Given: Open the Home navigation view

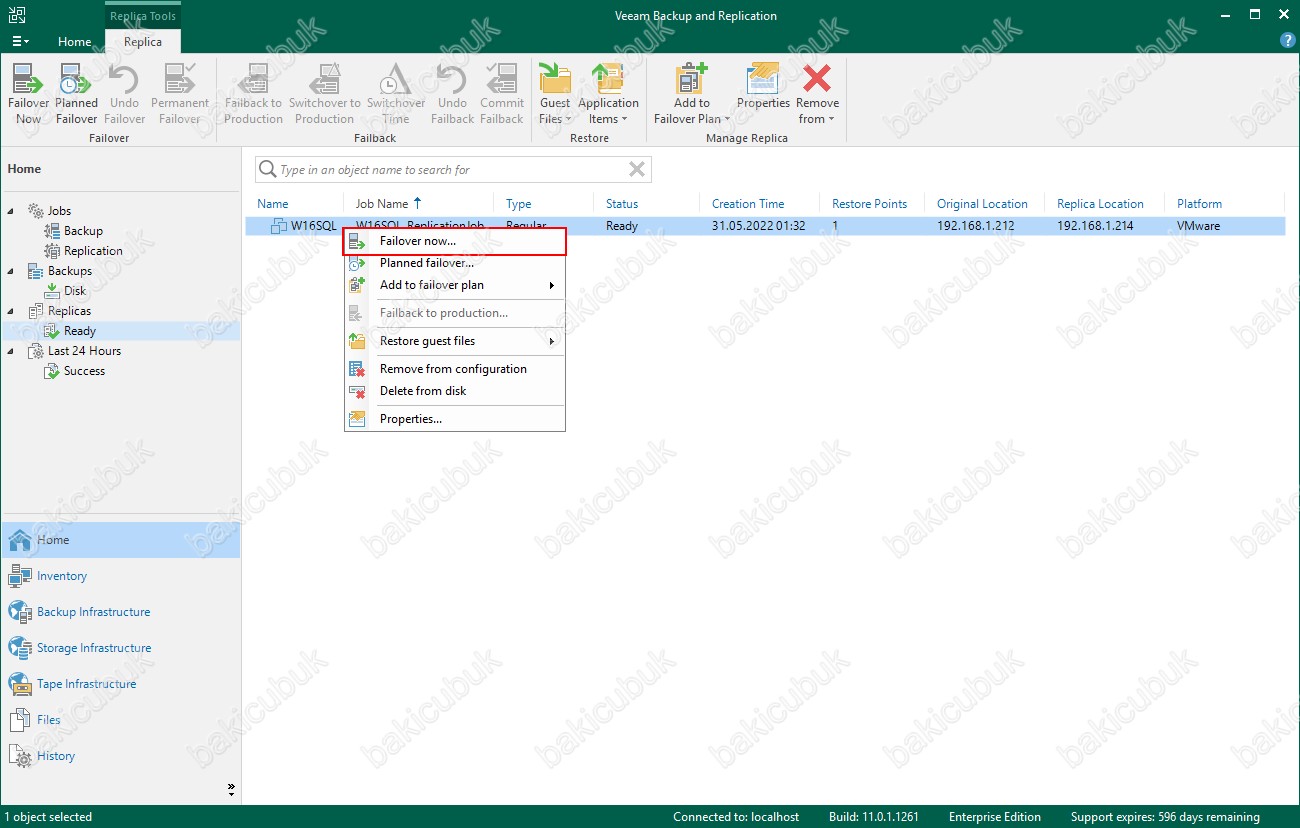Looking at the screenshot, I should [120, 540].
